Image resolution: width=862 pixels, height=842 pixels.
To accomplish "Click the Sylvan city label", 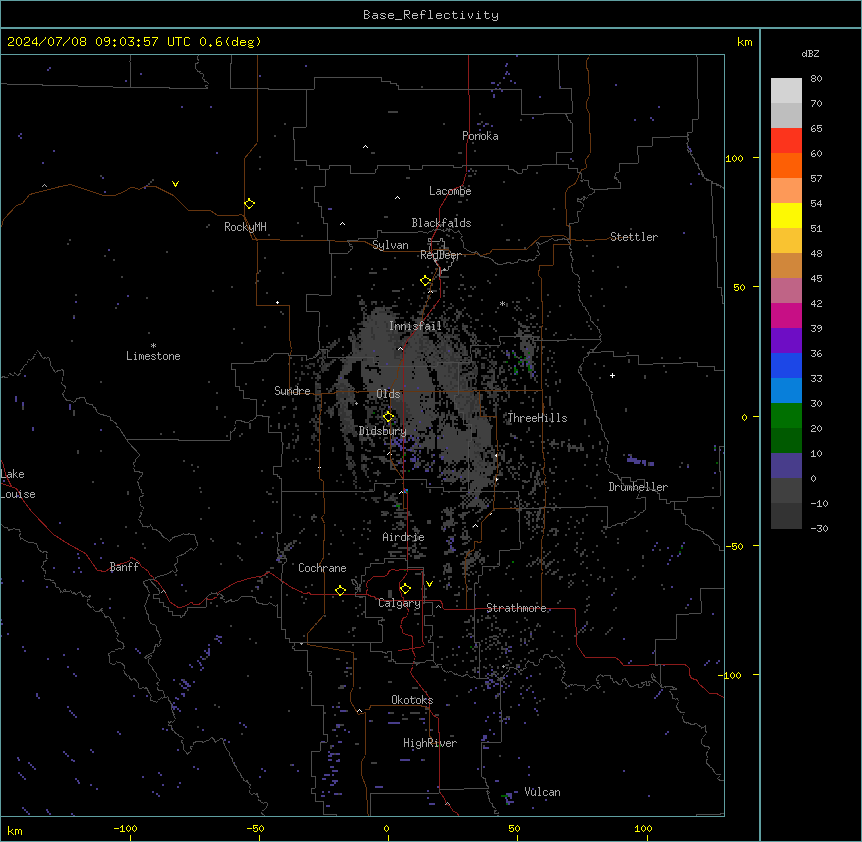I will (390, 245).
